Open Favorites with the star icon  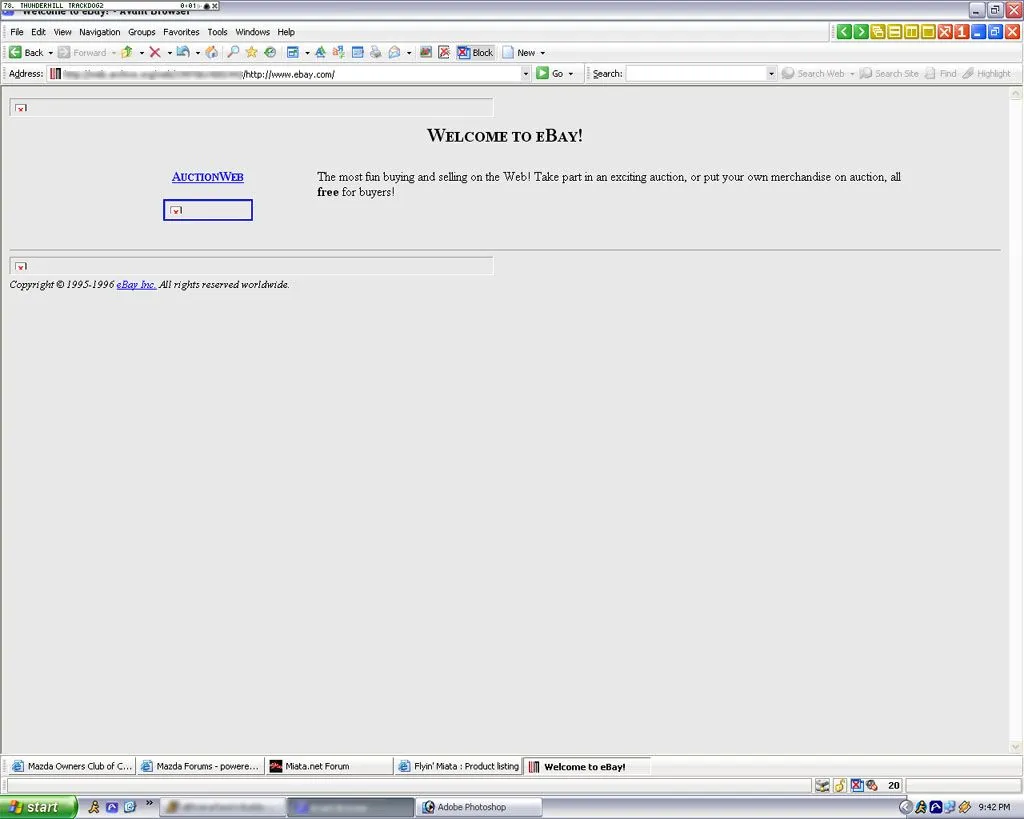[x=251, y=52]
